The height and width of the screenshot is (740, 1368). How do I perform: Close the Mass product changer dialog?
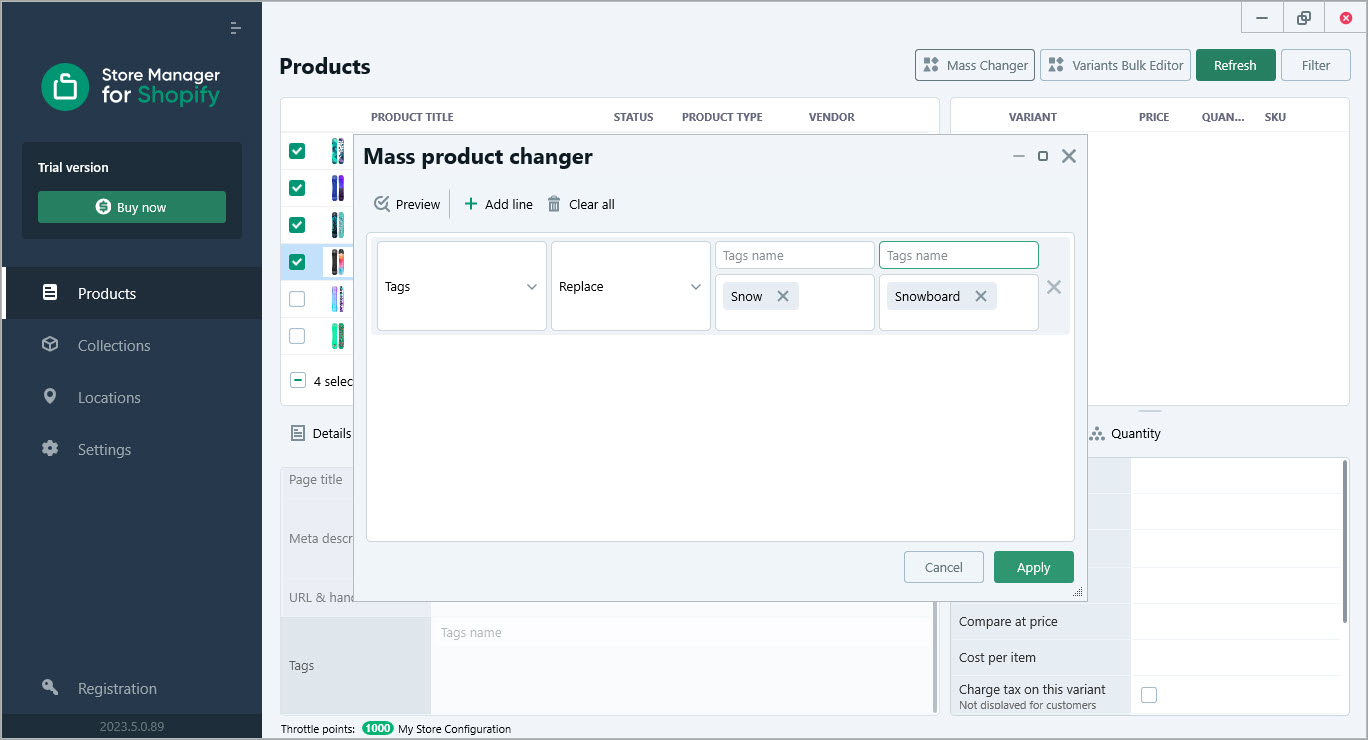(1069, 156)
